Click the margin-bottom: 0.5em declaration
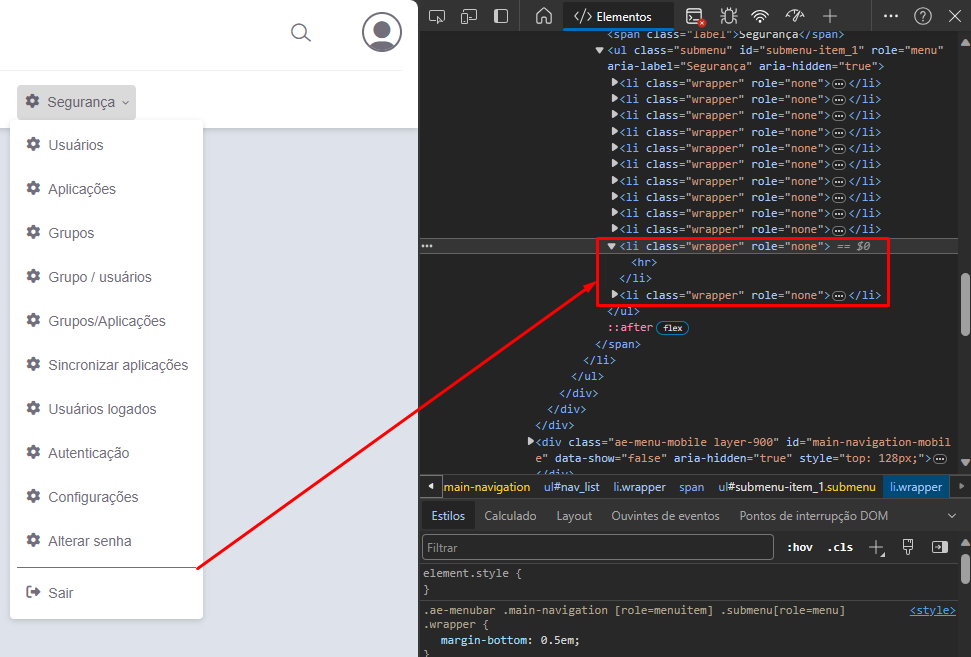This screenshot has width=971, height=657. tap(510, 640)
